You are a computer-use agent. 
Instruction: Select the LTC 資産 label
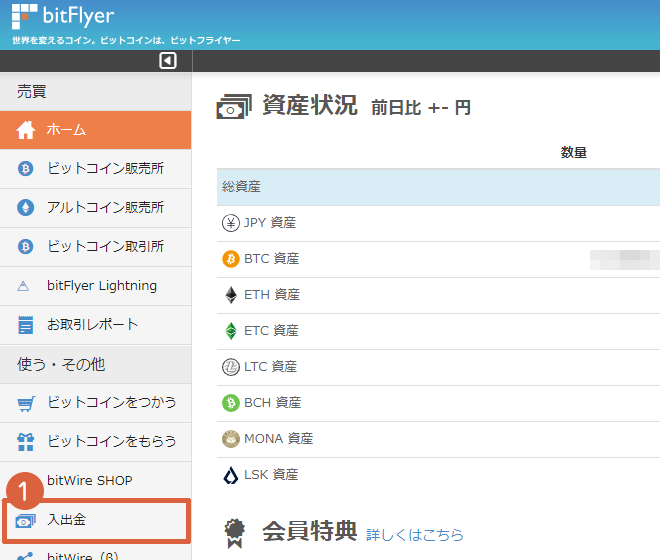[x=271, y=367]
